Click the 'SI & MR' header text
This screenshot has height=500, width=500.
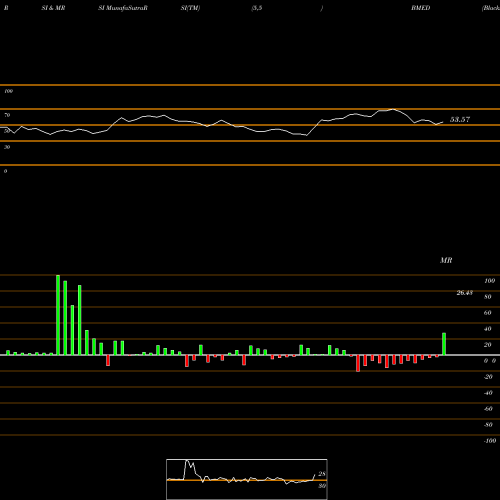click(53, 8)
